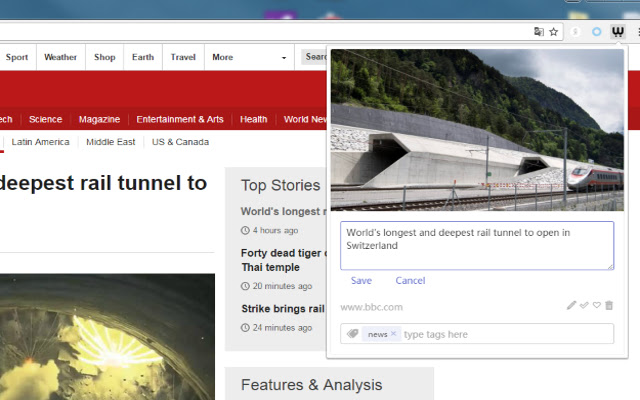Open the Sport section

[x=17, y=57]
